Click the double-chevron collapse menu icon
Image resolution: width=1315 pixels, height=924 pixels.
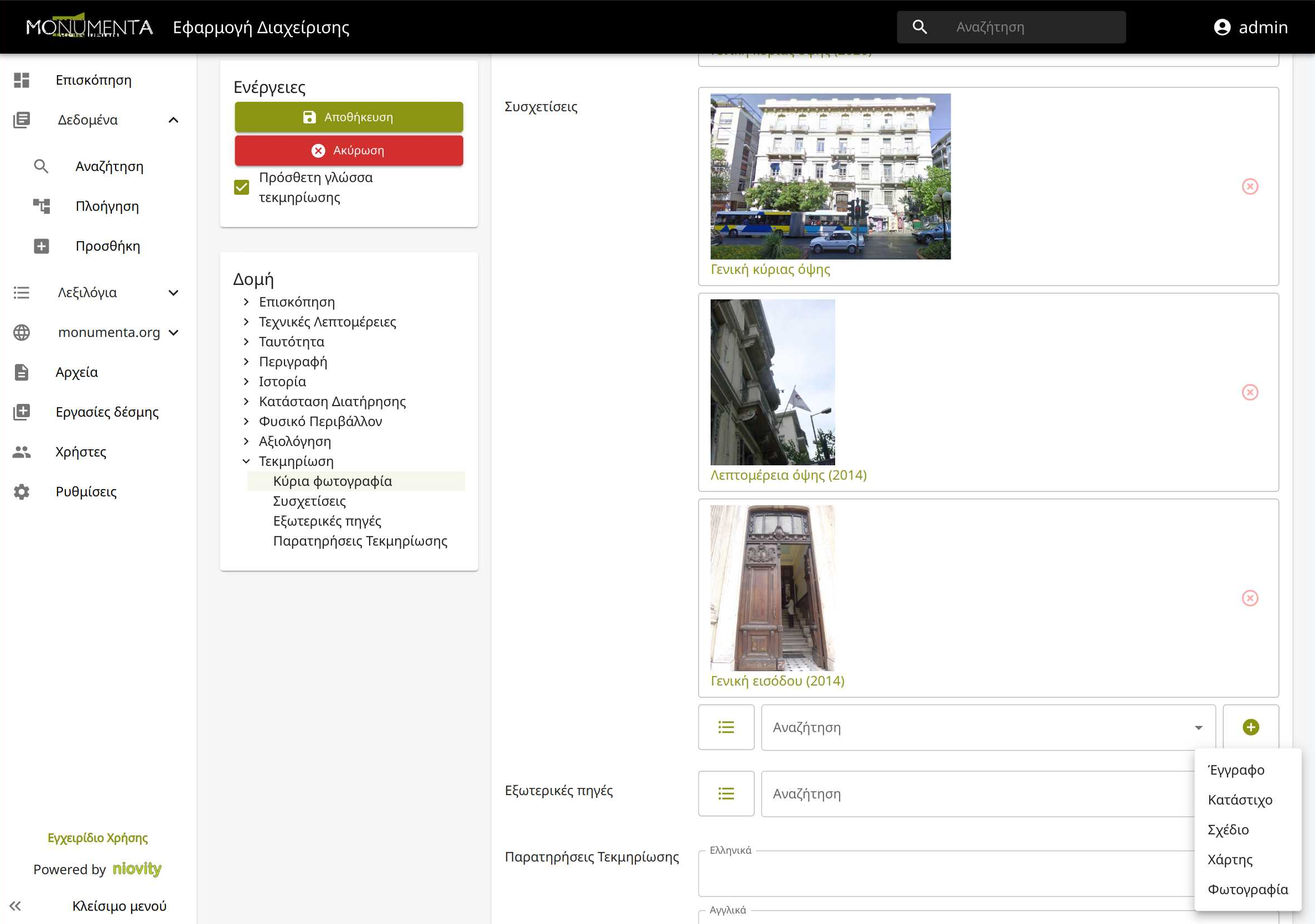[15, 906]
